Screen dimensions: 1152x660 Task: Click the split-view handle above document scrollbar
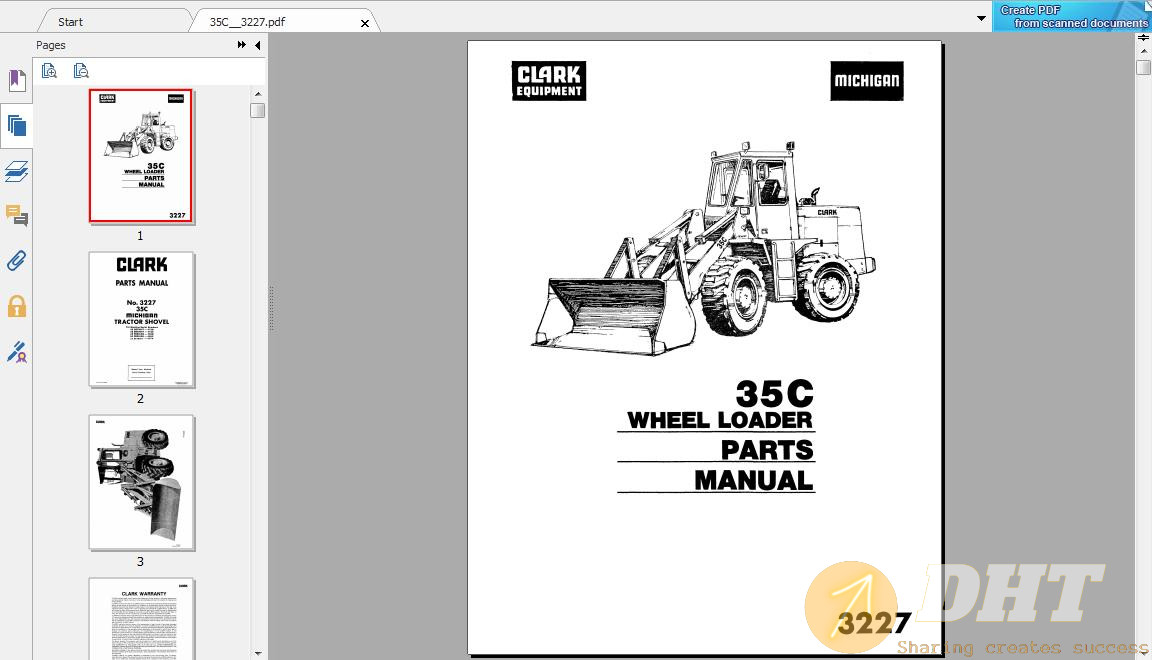(1143, 38)
